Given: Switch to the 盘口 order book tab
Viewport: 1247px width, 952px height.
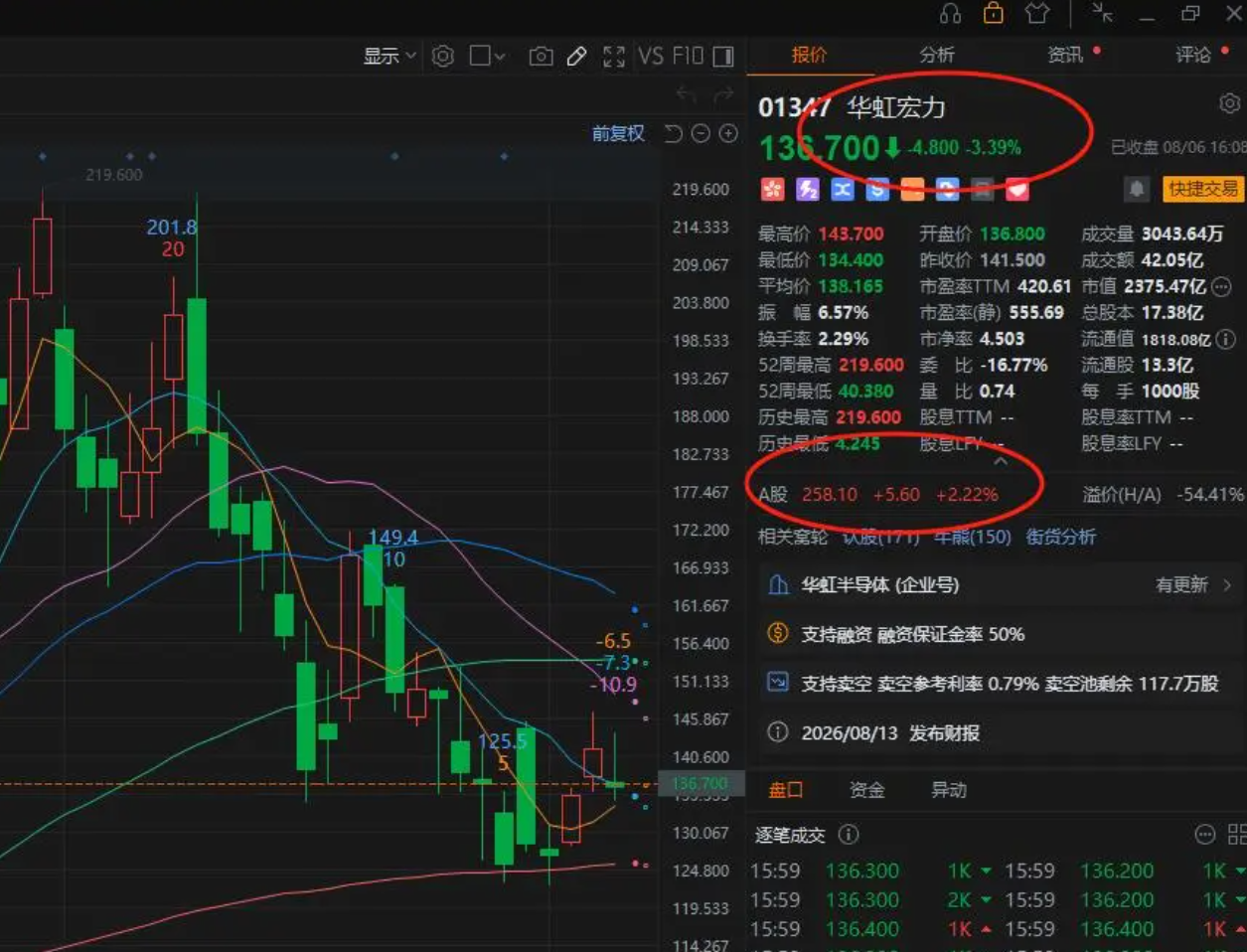Looking at the screenshot, I should [x=785, y=790].
